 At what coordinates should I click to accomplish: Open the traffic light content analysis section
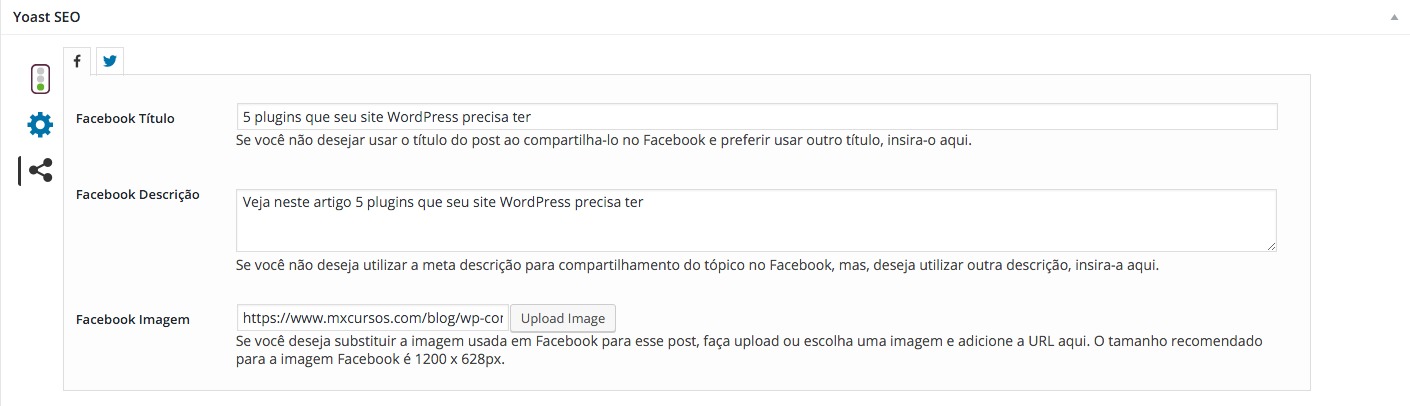(40, 79)
